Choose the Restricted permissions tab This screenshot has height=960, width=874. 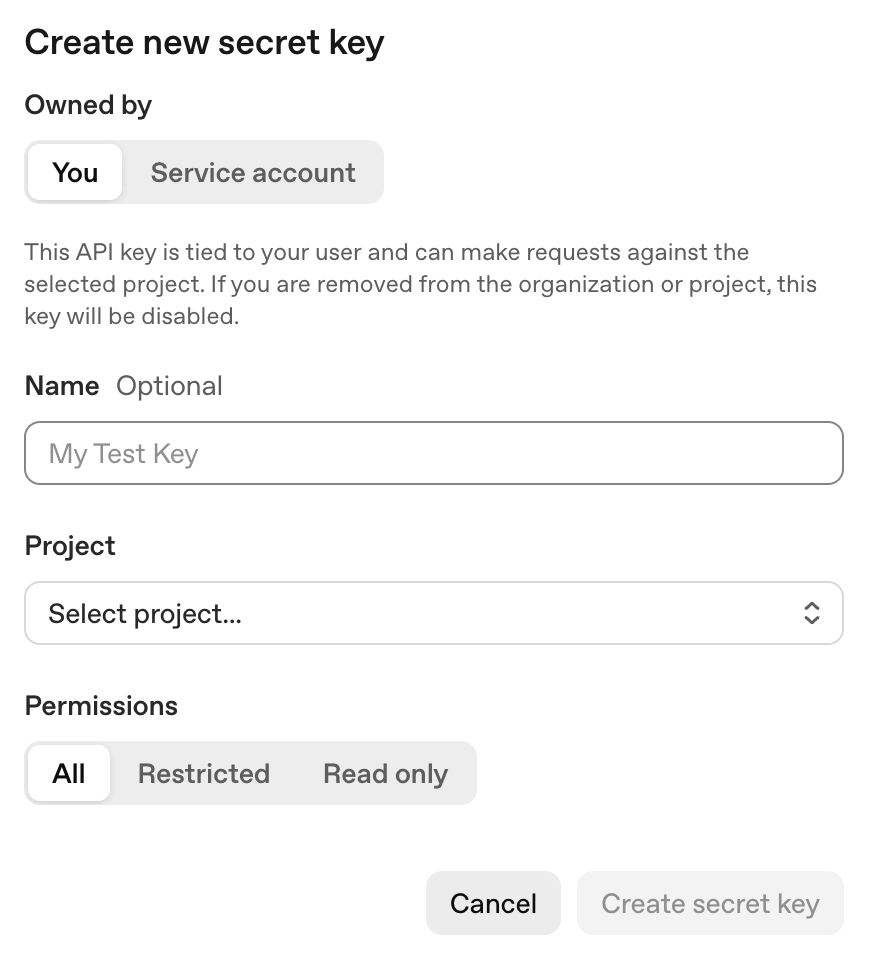click(204, 773)
